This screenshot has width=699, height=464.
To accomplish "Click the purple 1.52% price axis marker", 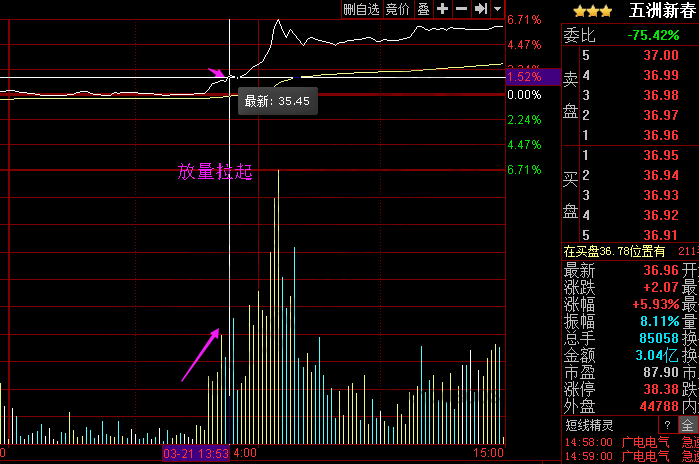I will pyautogui.click(x=524, y=76).
